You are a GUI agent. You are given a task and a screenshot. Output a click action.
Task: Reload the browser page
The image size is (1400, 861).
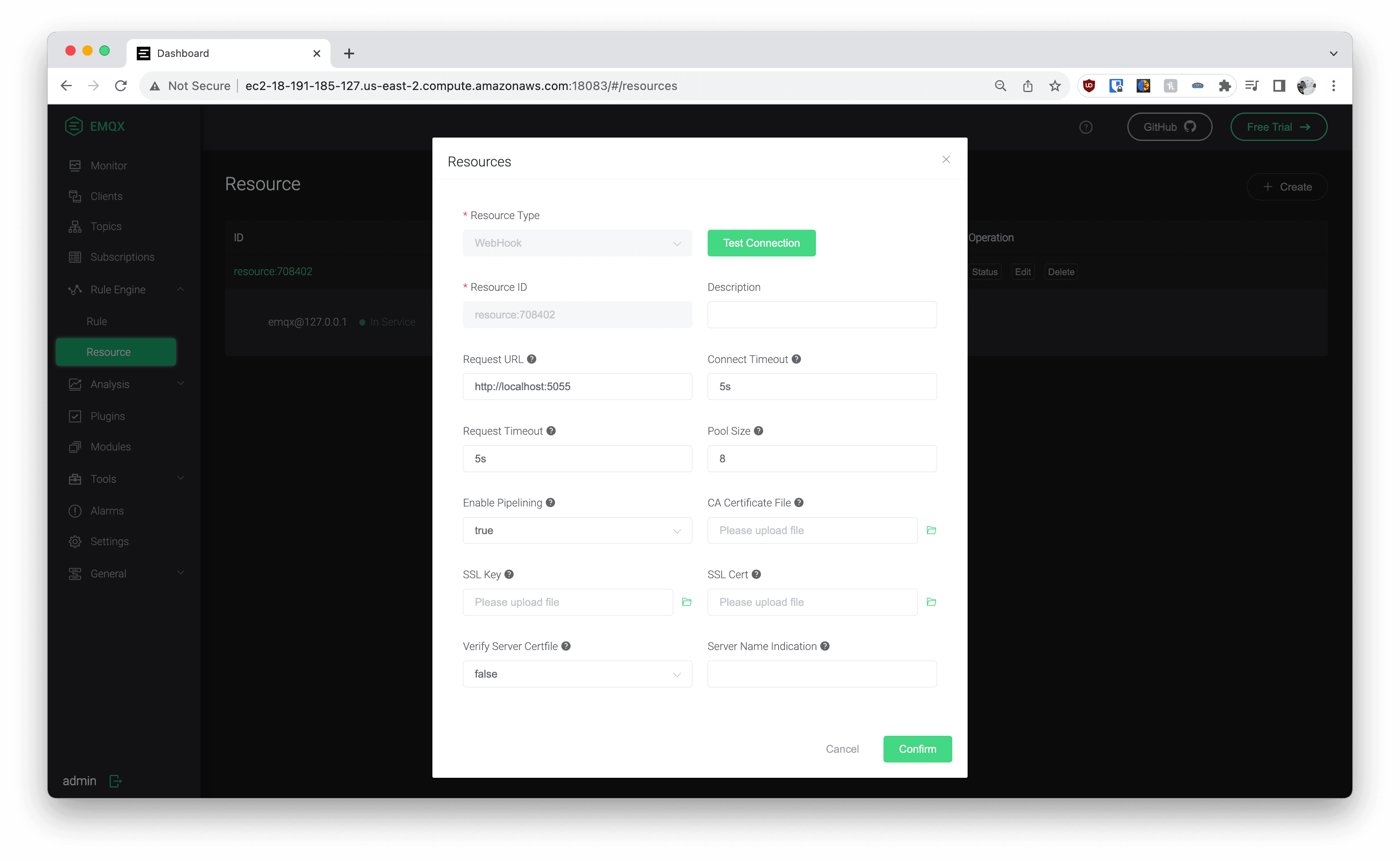coord(121,85)
